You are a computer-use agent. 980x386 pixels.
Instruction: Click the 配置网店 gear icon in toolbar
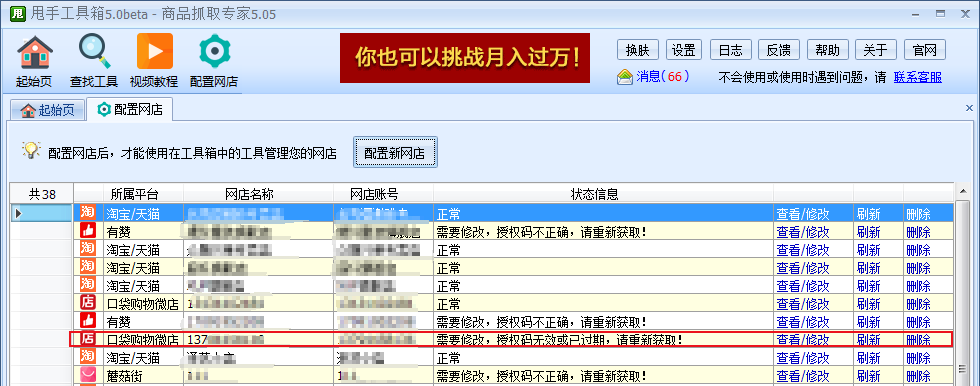[214, 52]
